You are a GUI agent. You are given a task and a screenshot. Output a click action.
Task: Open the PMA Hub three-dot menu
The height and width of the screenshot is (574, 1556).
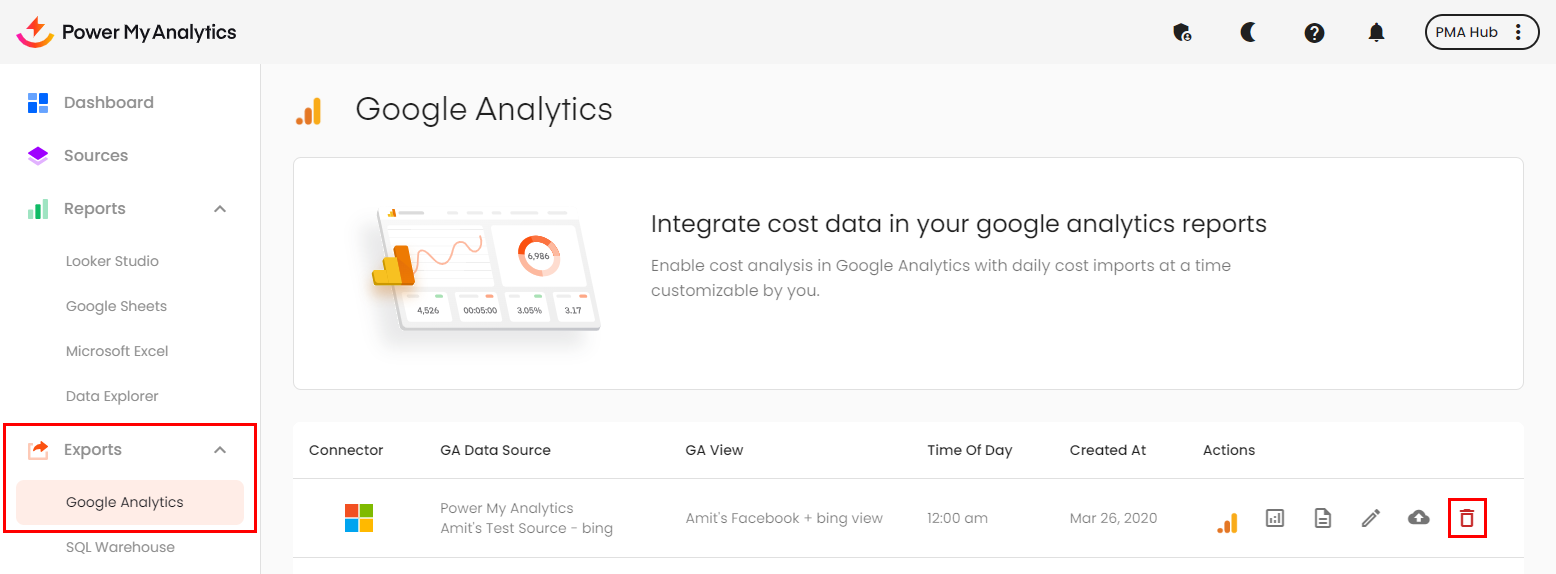pos(1518,32)
